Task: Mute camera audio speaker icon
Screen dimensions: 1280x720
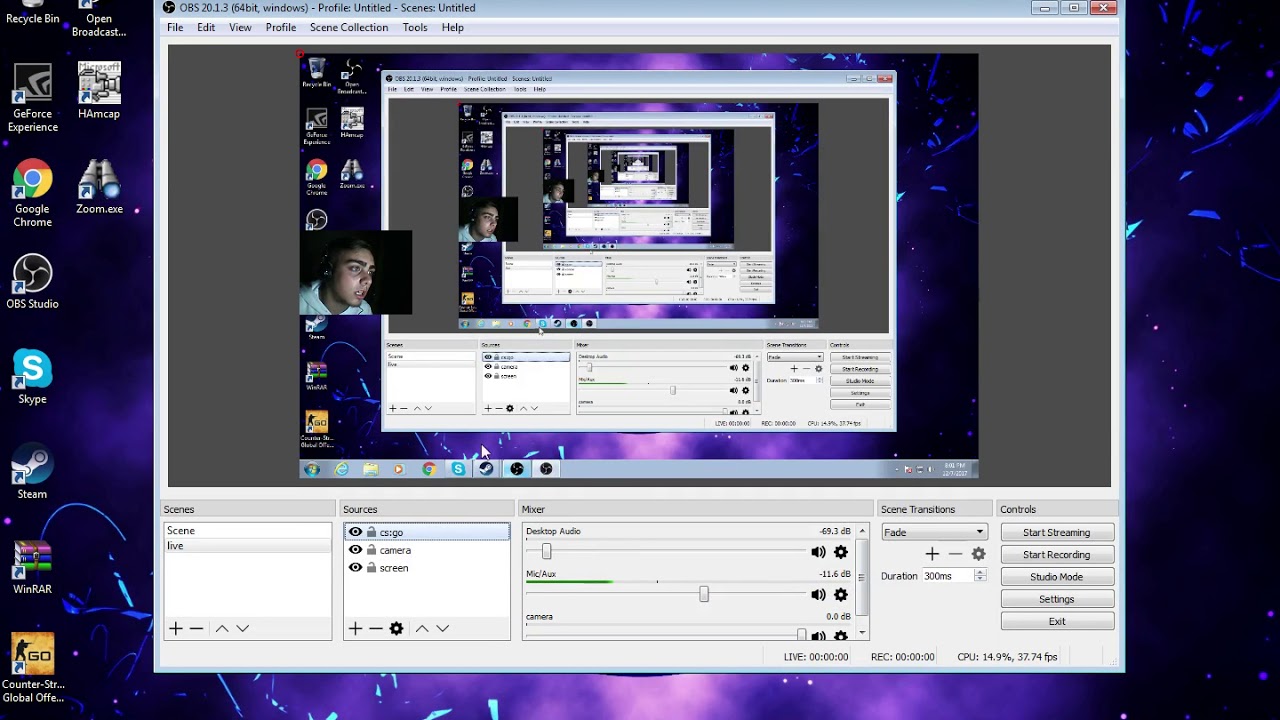Action: (x=818, y=635)
